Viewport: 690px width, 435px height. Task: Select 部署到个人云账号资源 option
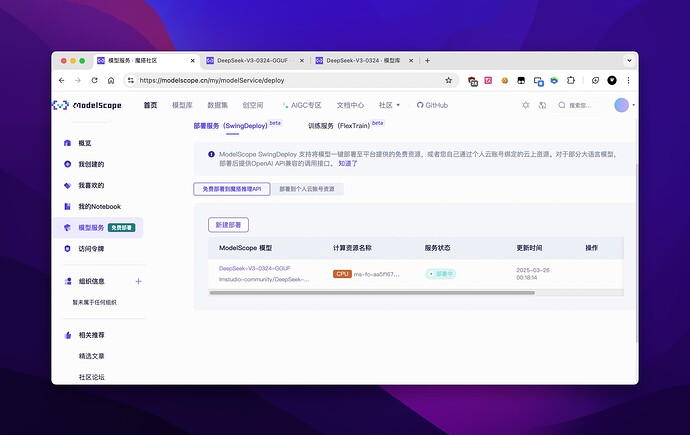(307, 189)
